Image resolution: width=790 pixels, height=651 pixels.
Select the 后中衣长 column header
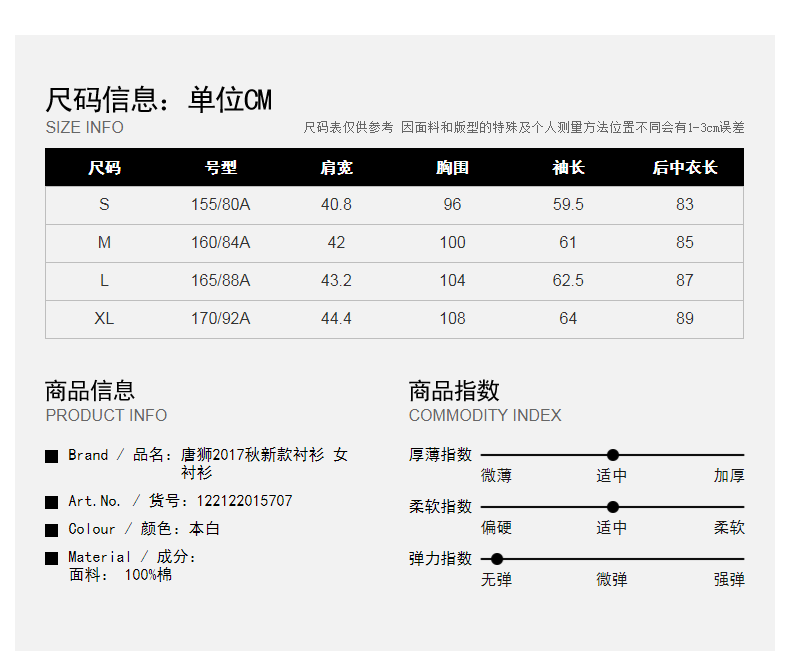coord(684,168)
